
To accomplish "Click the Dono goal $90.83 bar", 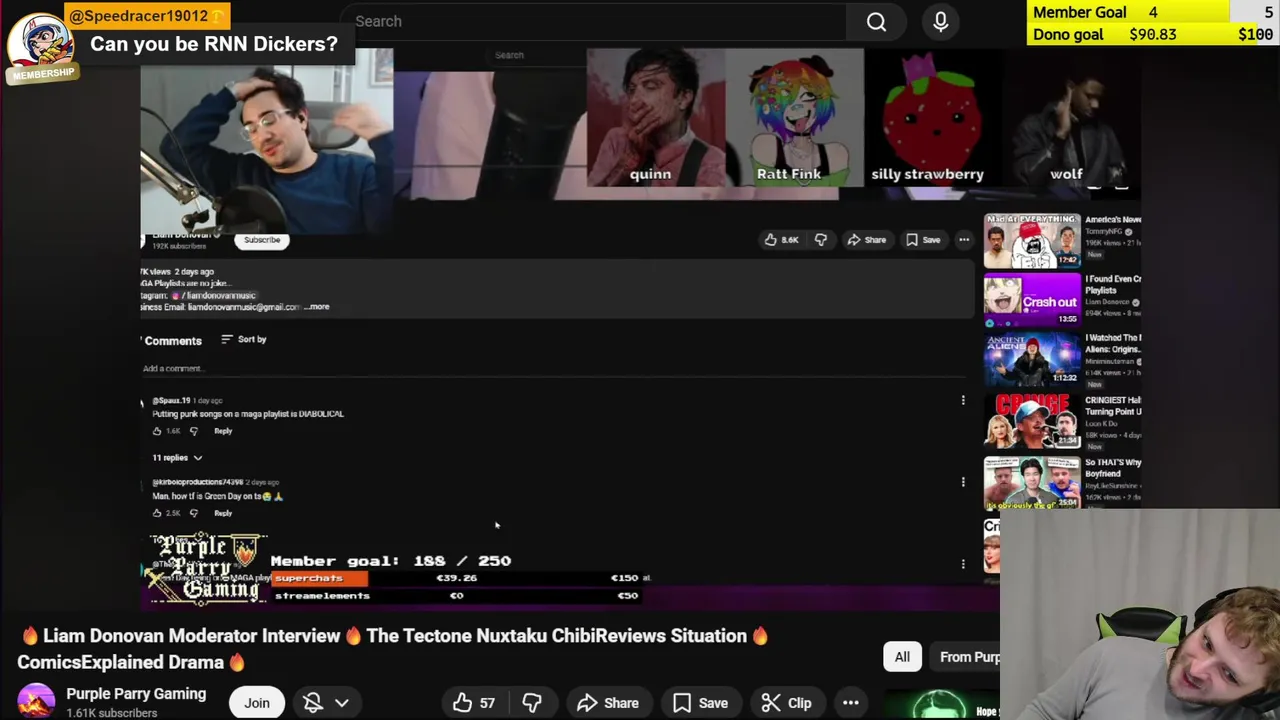I will click(x=1153, y=34).
